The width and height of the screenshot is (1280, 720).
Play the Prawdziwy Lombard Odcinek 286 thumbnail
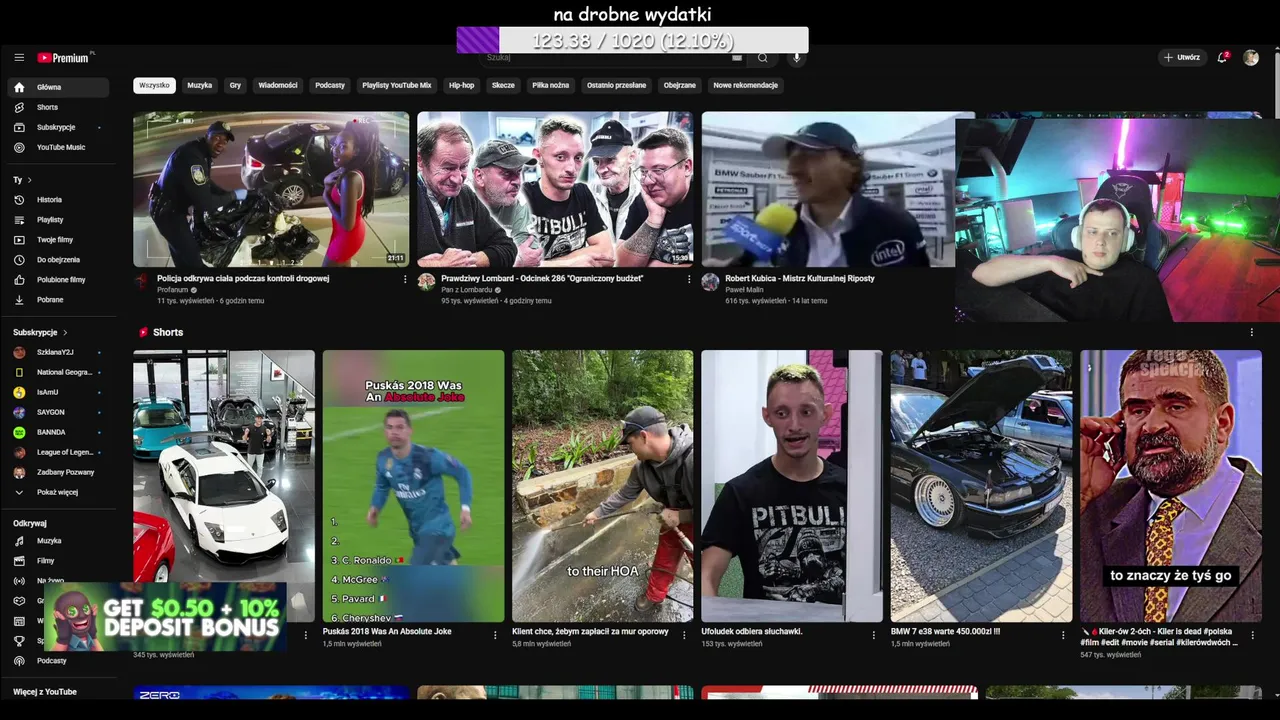[555, 189]
